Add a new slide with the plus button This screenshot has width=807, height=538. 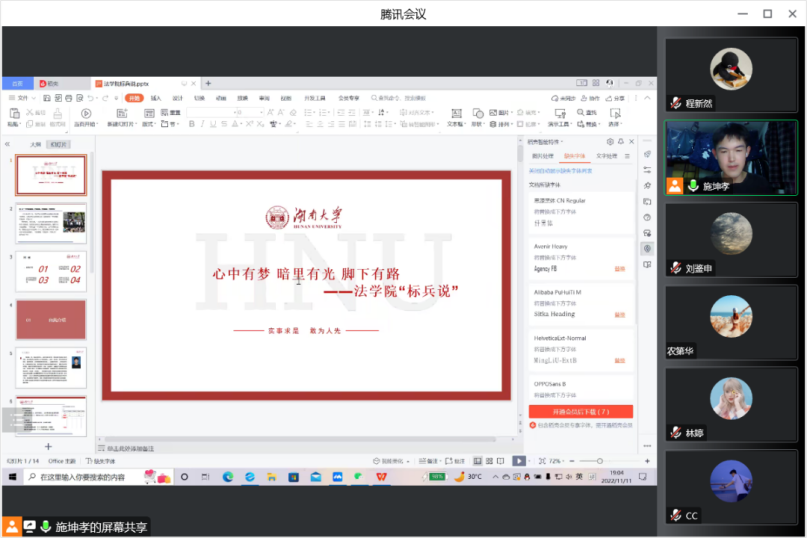[48, 446]
